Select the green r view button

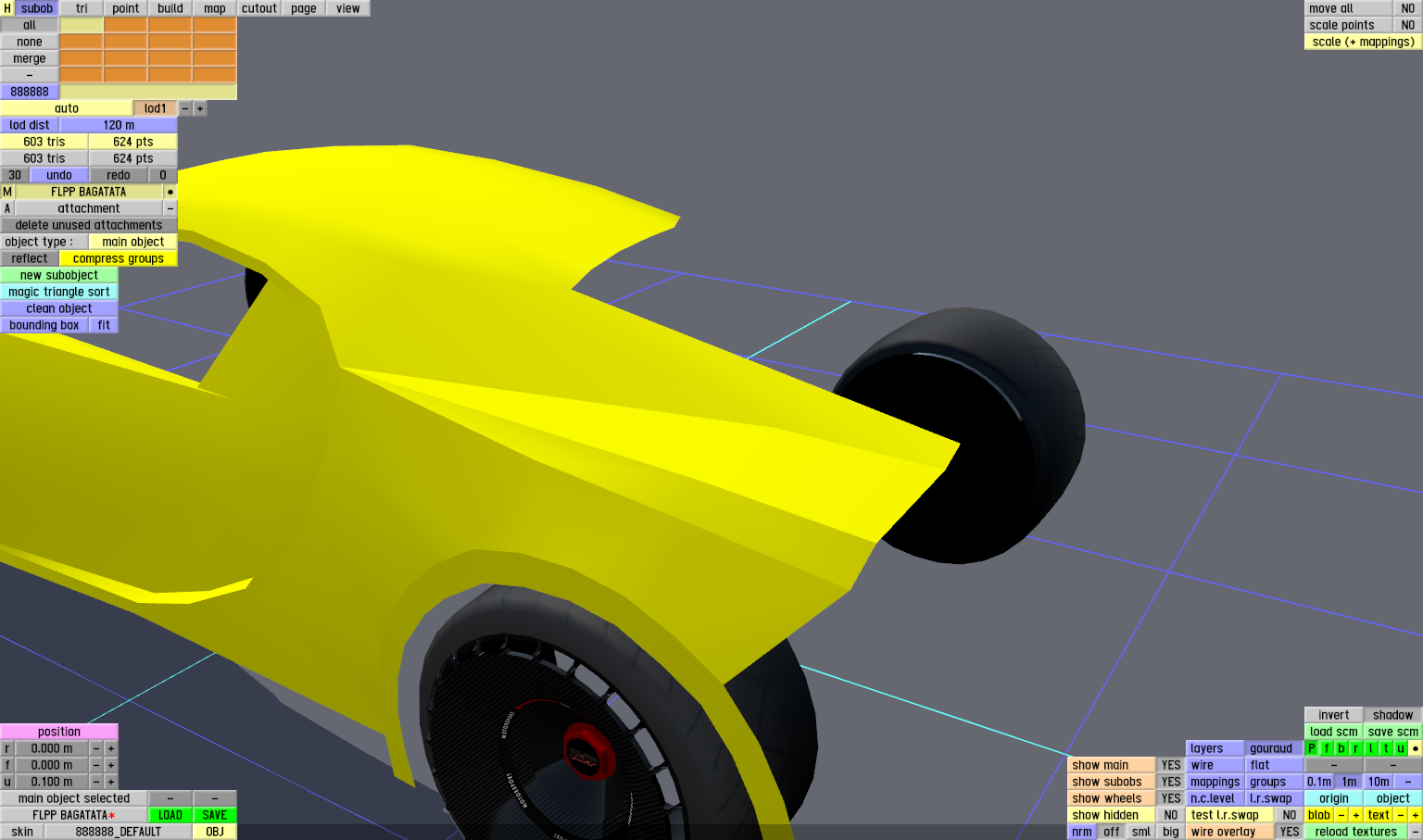pyautogui.click(x=1356, y=748)
